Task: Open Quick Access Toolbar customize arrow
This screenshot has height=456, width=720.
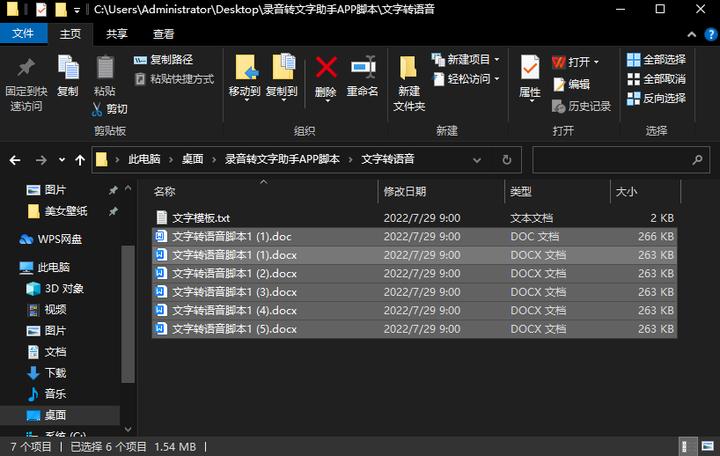Action: [x=77, y=10]
